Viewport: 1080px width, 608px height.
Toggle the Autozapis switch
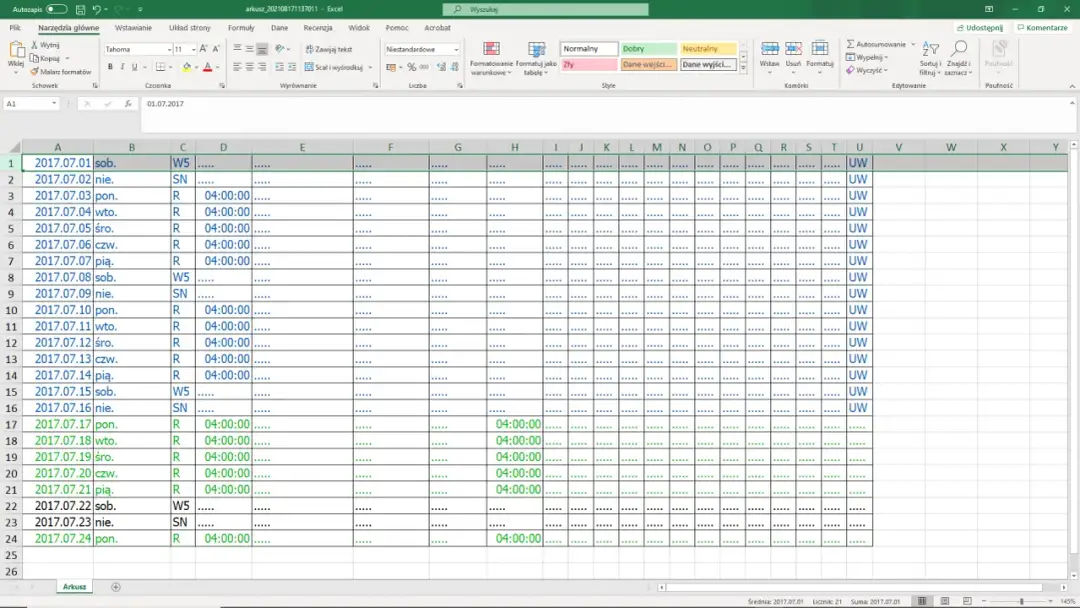pos(55,9)
